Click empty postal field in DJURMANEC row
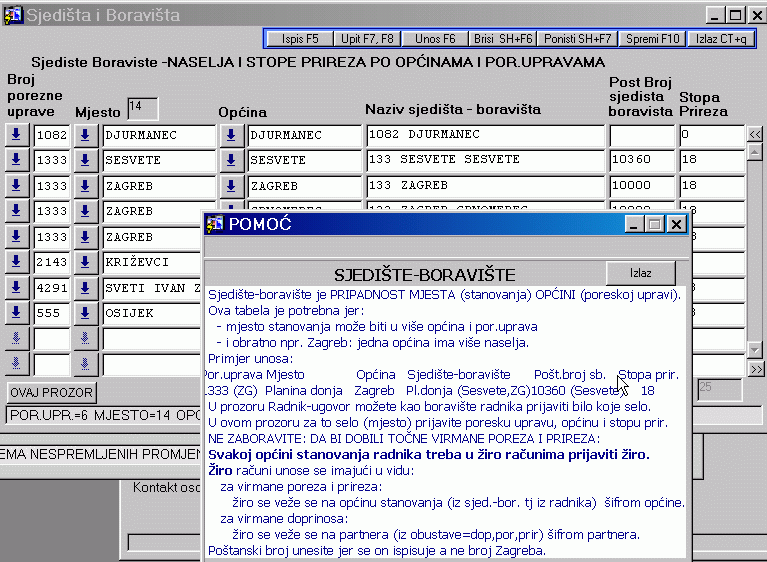This screenshot has width=767, height=562. (642, 135)
